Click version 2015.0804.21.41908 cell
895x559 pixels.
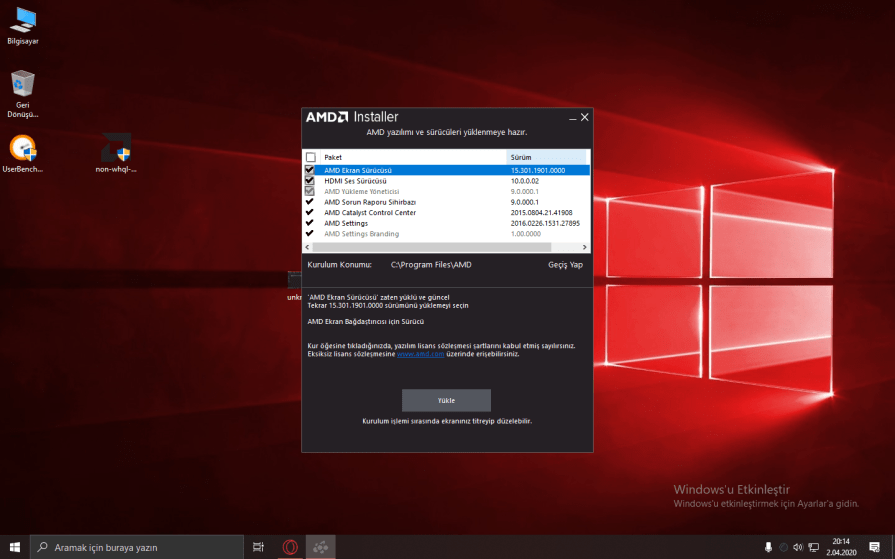541,212
